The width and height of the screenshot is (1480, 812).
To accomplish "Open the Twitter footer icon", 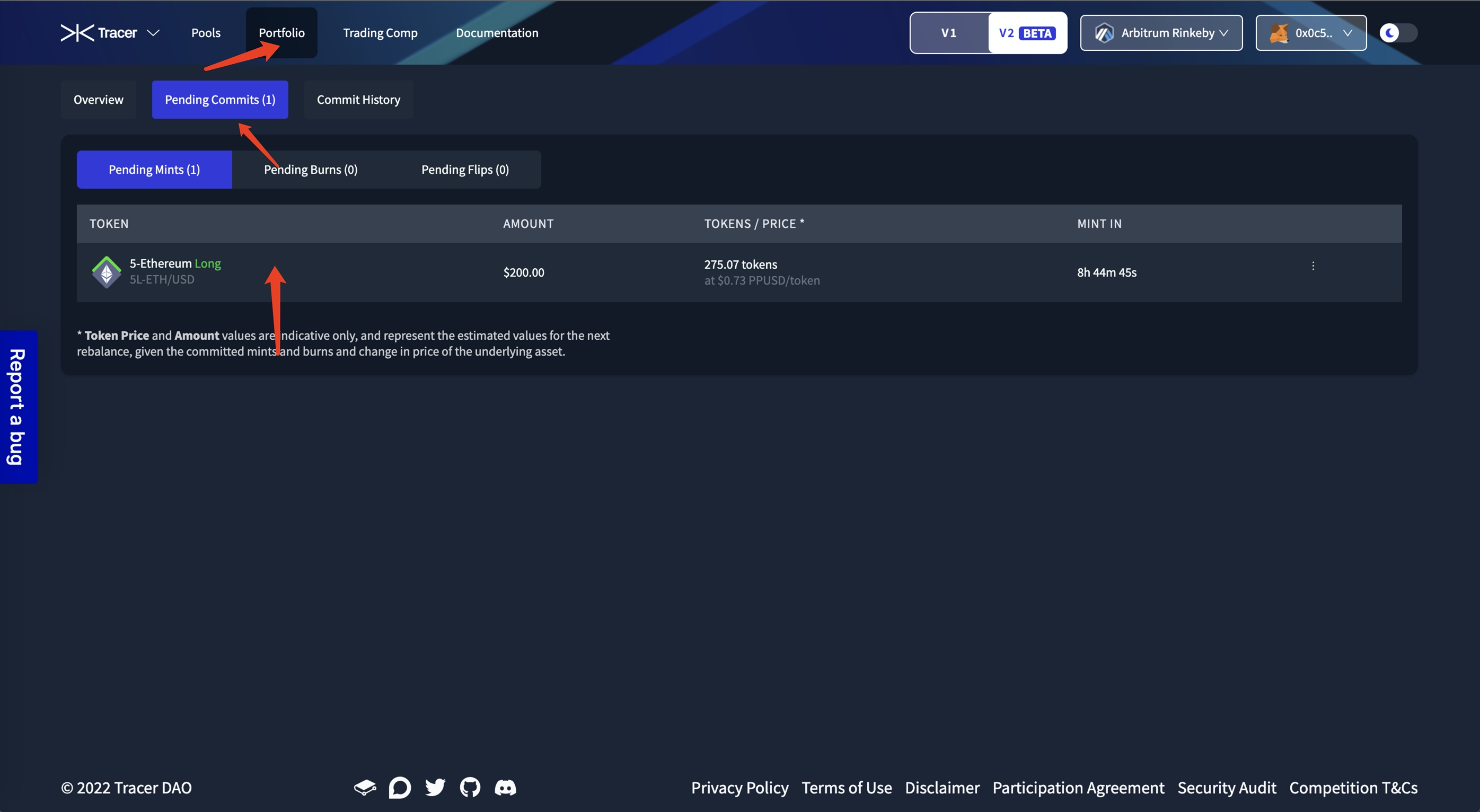I will [435, 787].
